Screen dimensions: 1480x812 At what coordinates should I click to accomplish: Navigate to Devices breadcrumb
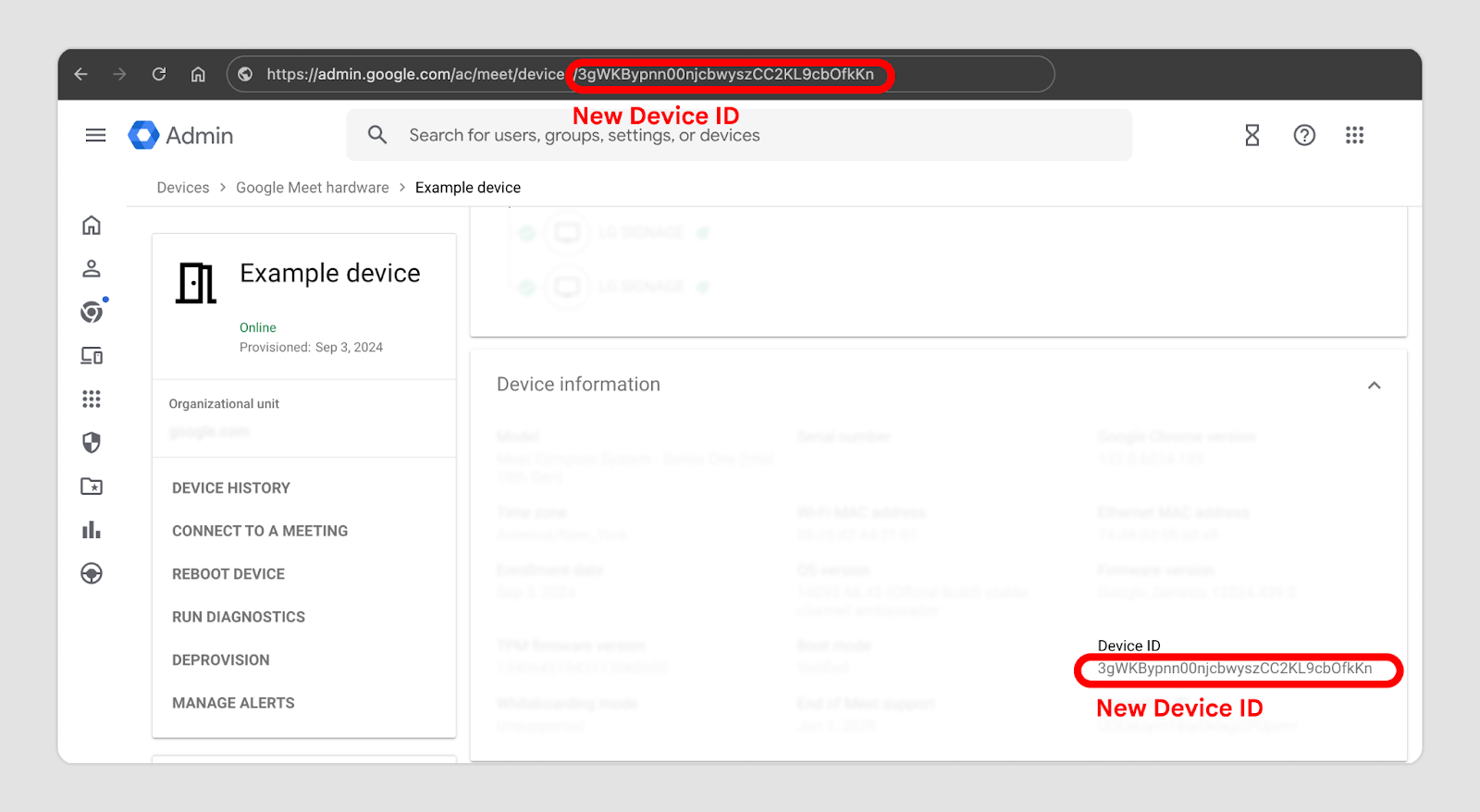pos(183,188)
